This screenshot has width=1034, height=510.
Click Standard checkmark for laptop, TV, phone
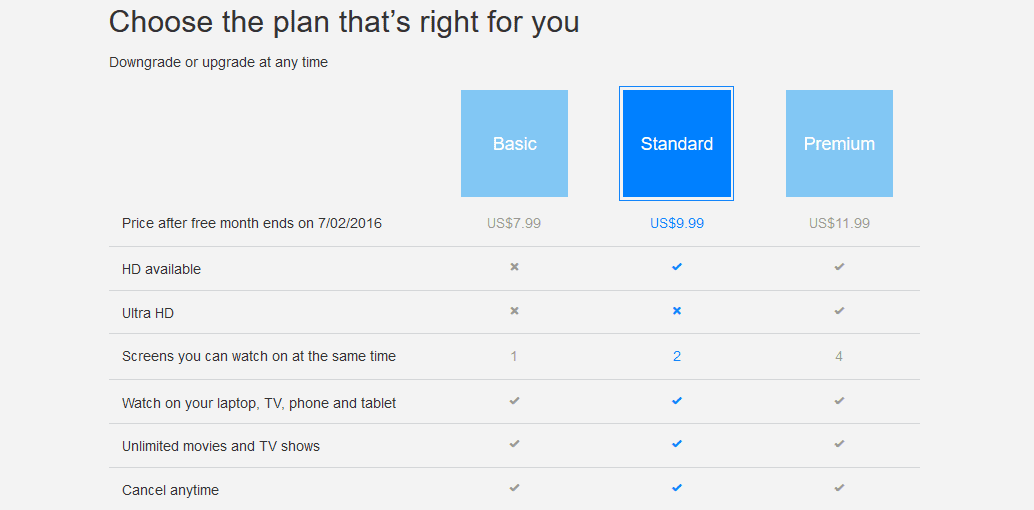click(x=677, y=400)
